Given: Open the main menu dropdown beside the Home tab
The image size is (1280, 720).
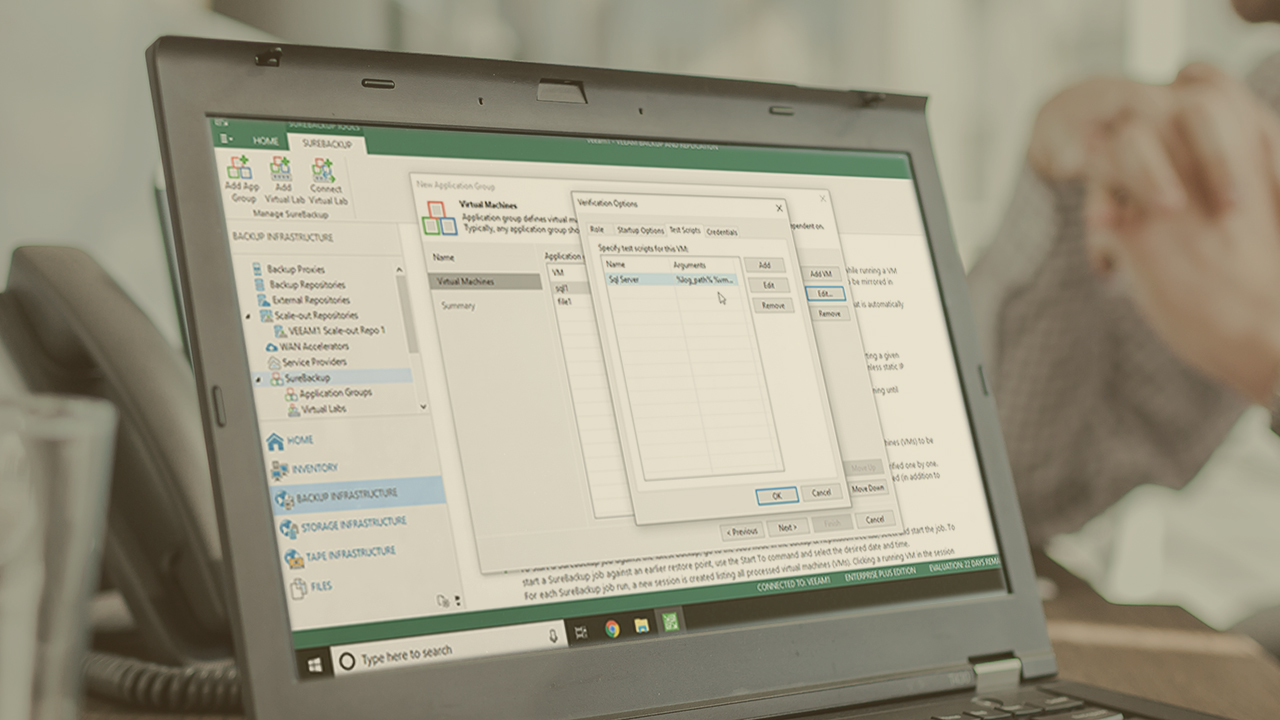Looking at the screenshot, I should coord(226,138).
